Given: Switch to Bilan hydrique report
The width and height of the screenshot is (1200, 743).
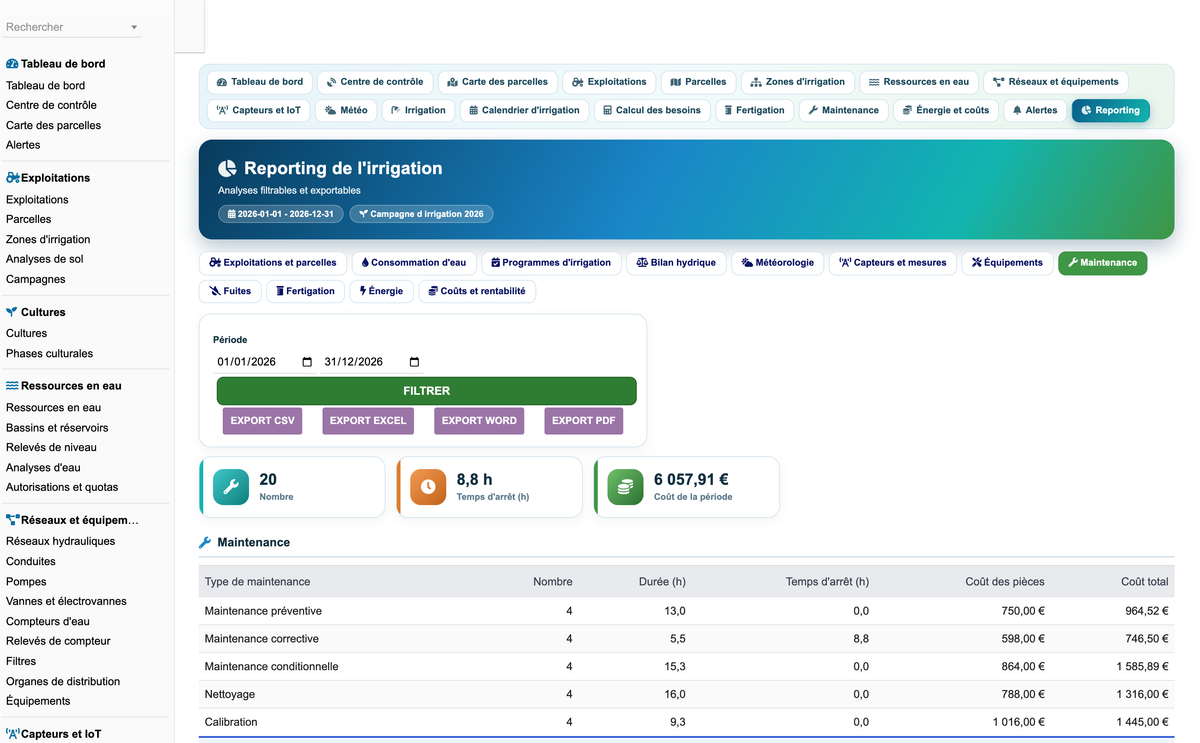Looking at the screenshot, I should (676, 263).
